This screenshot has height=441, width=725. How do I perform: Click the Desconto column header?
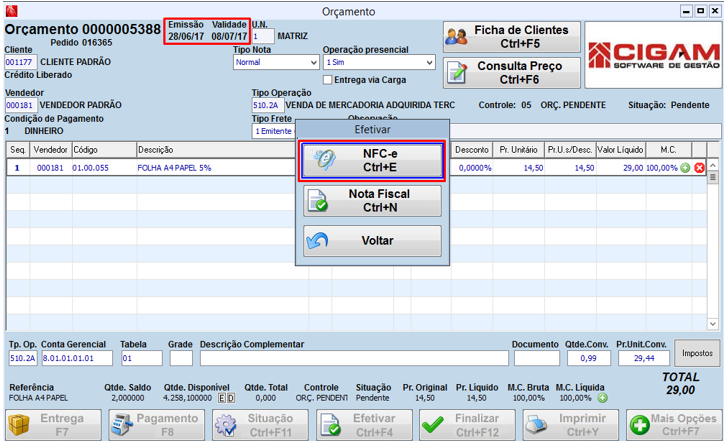(x=471, y=150)
